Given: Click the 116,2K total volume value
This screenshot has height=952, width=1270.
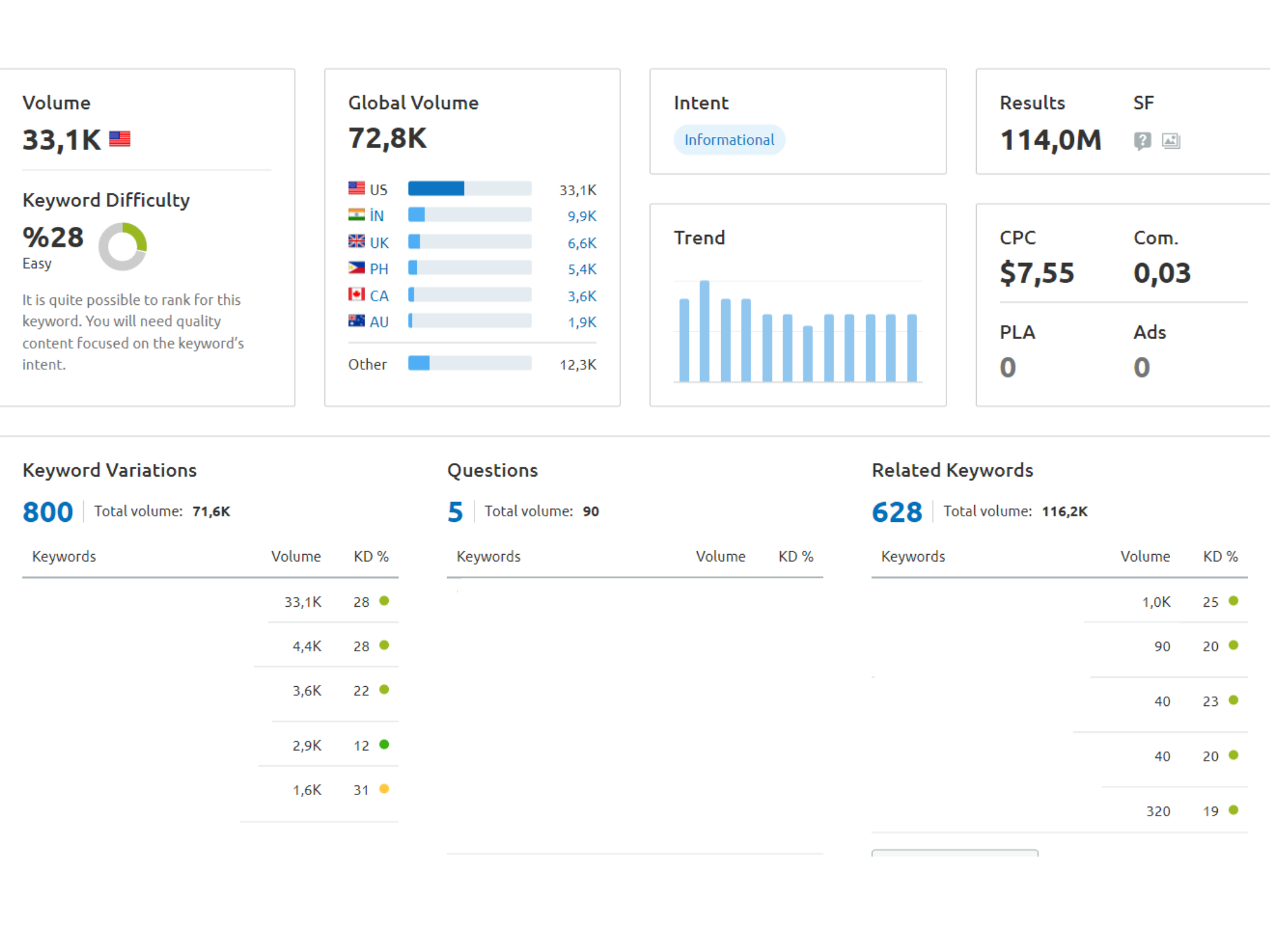Looking at the screenshot, I should 1065,511.
